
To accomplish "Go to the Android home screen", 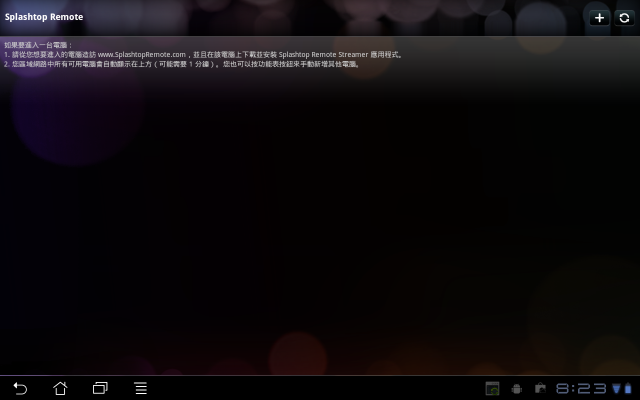I will 60,388.
